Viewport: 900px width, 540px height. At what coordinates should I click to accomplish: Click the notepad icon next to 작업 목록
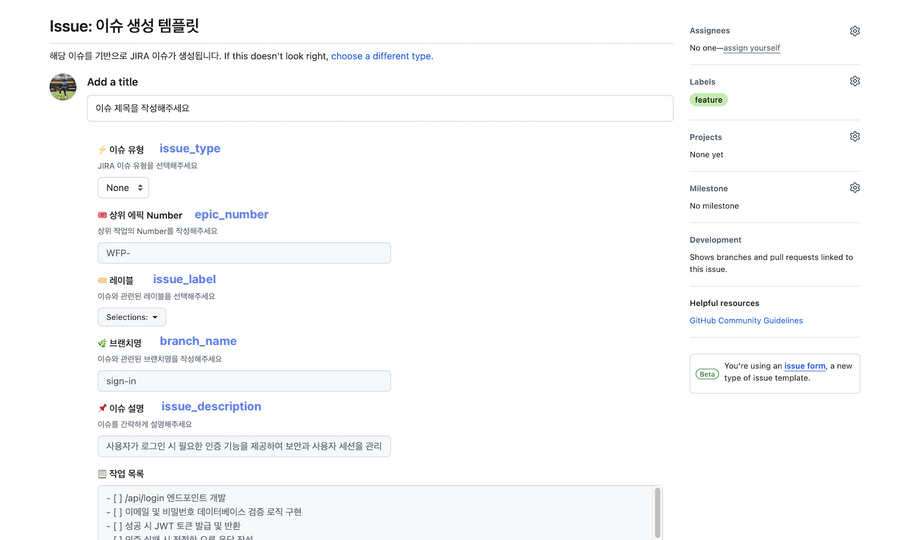[x=102, y=474]
